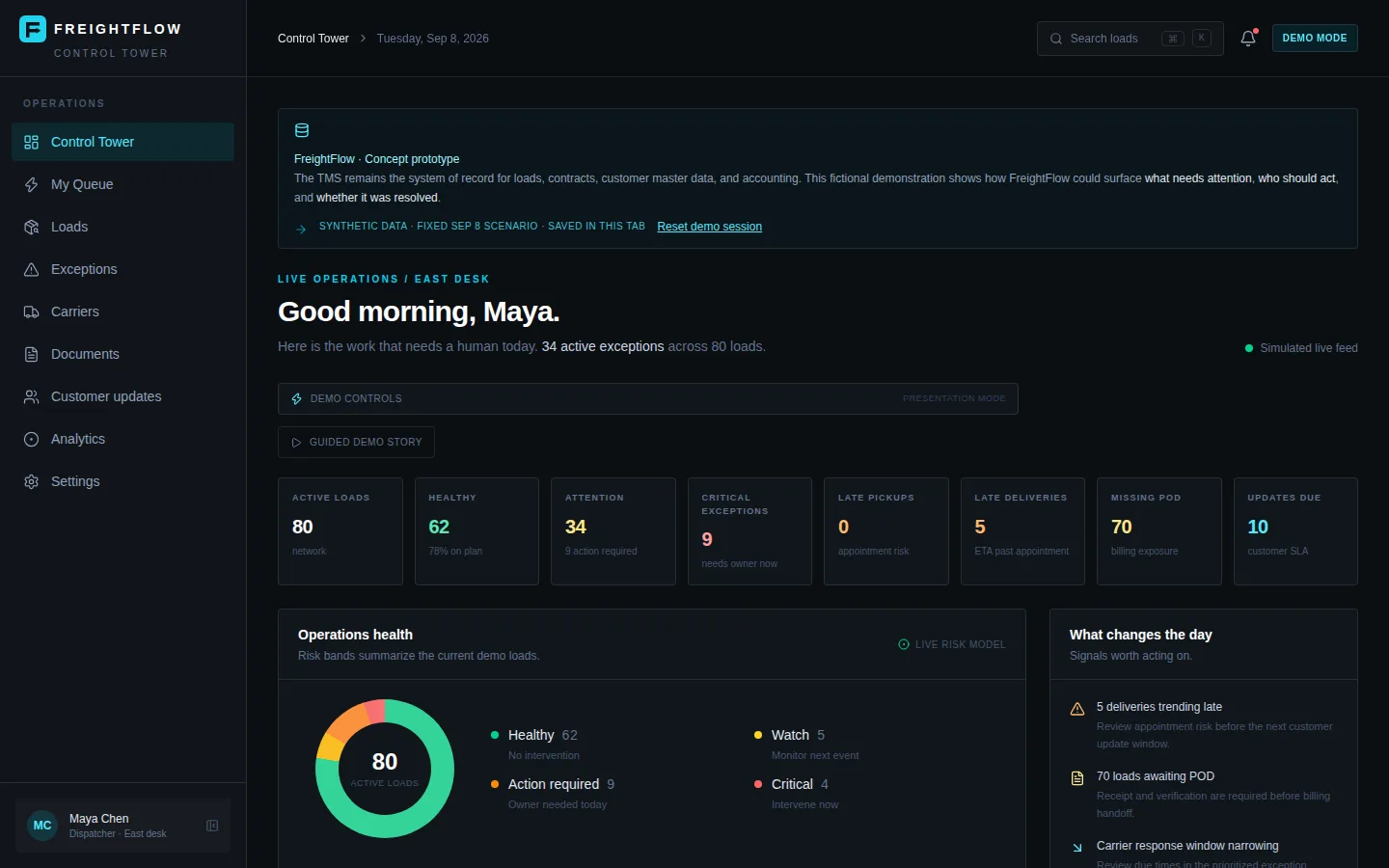Image resolution: width=1389 pixels, height=868 pixels.
Task: Open Maya Chen user profile
Action: pyautogui.click(x=123, y=826)
